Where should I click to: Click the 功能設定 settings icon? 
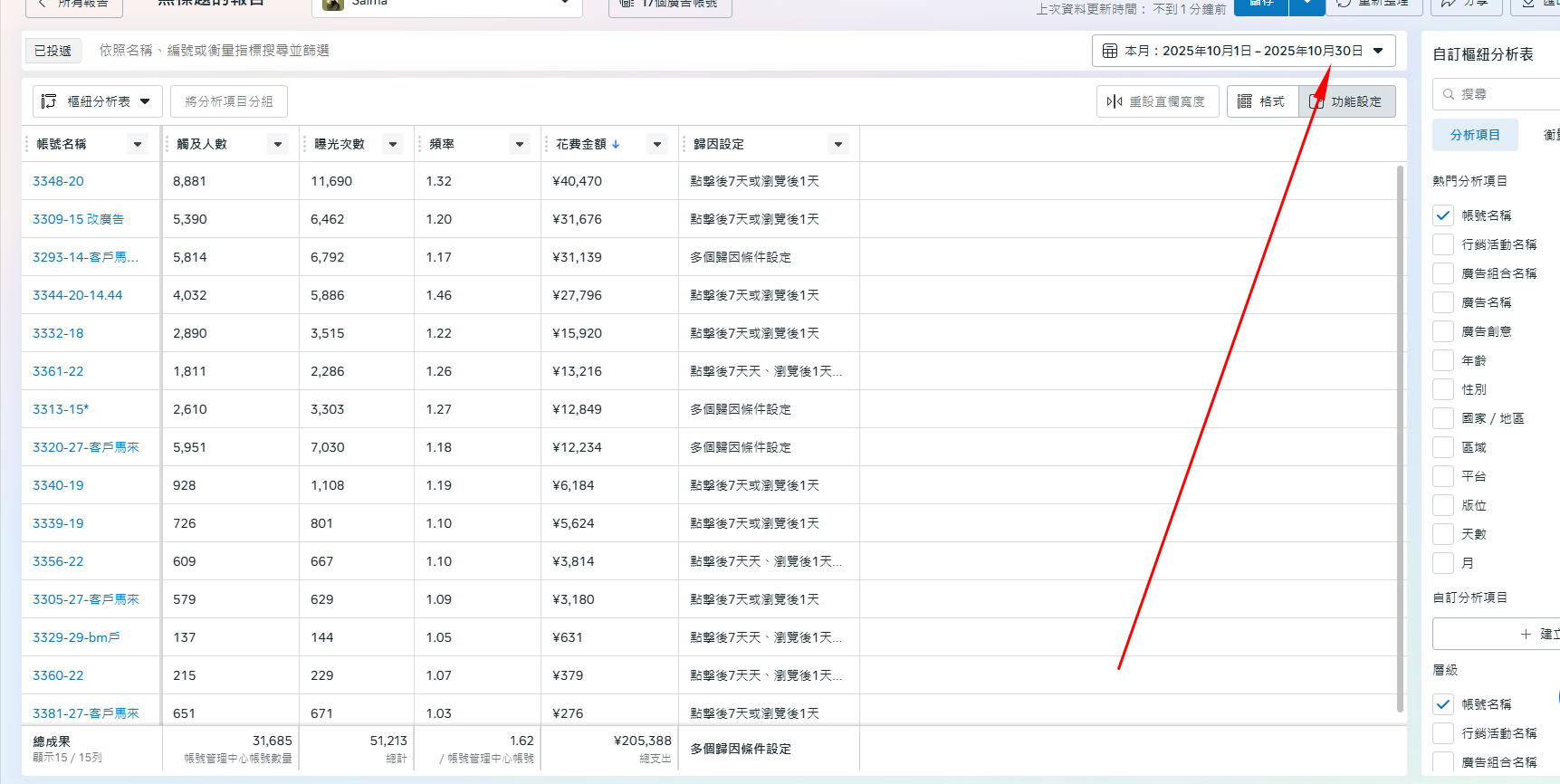(1316, 101)
